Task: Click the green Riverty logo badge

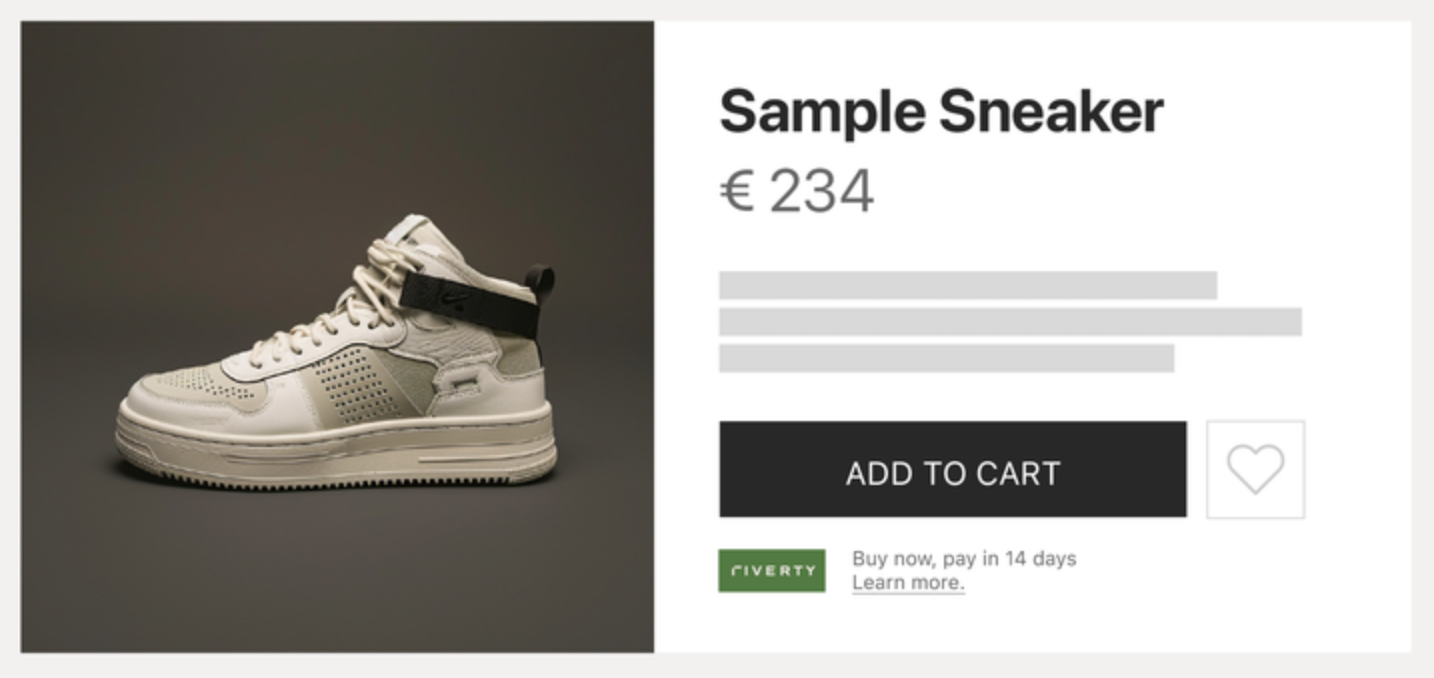Action: pyautogui.click(x=772, y=570)
